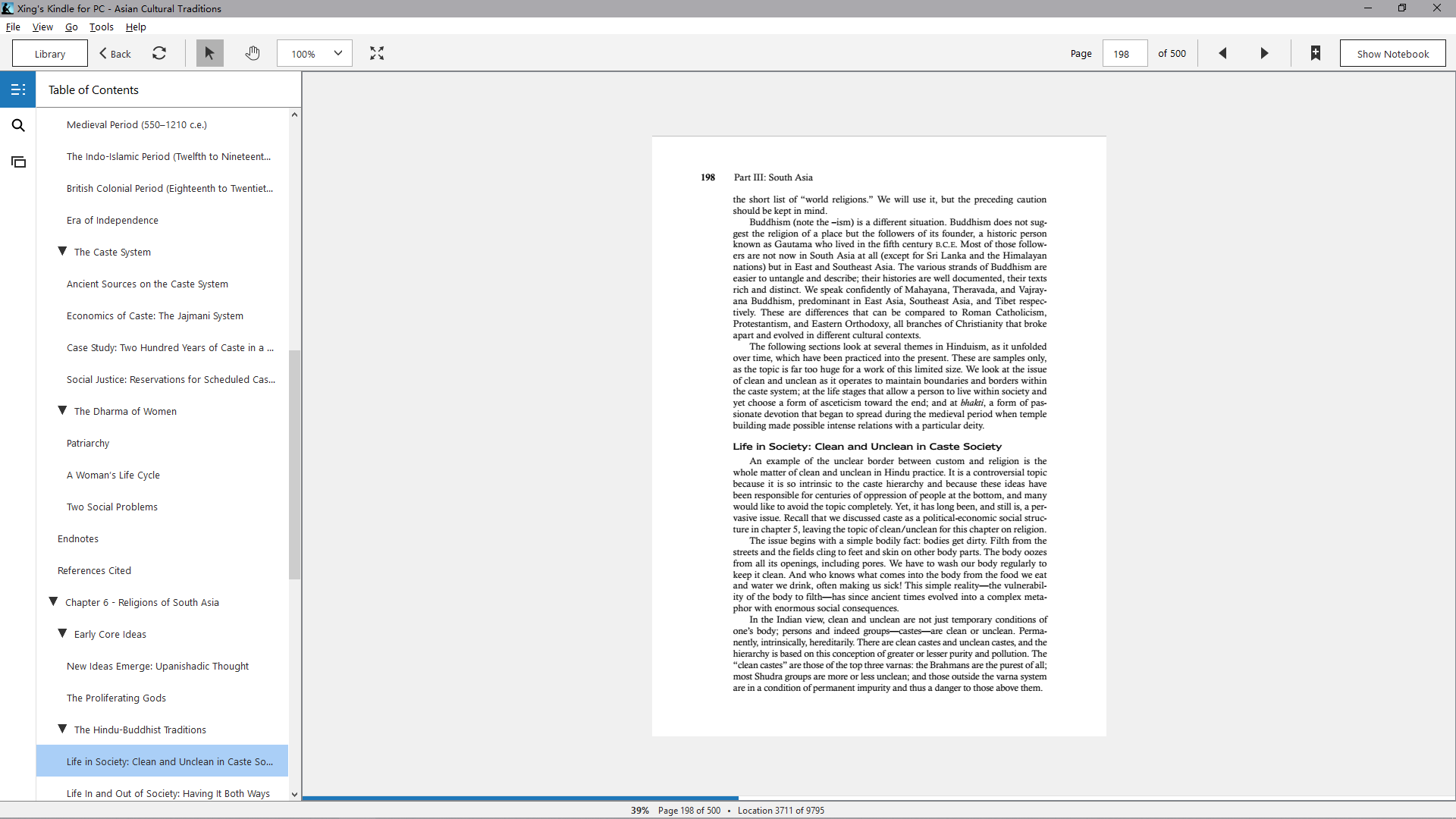The height and width of the screenshot is (819, 1456).
Task: Open A Woman's Life Cycle
Action: click(113, 475)
